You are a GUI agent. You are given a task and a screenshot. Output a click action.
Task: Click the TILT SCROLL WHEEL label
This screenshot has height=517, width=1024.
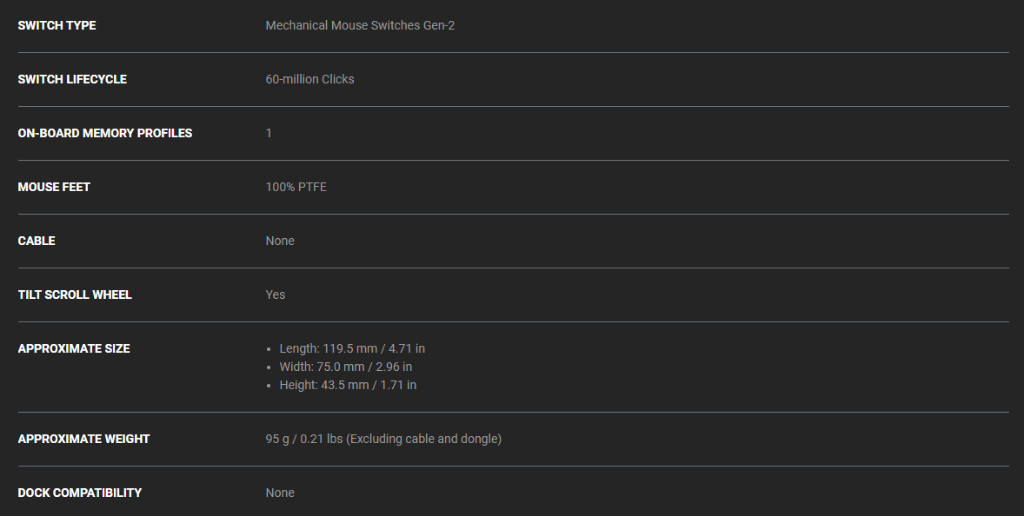75,295
